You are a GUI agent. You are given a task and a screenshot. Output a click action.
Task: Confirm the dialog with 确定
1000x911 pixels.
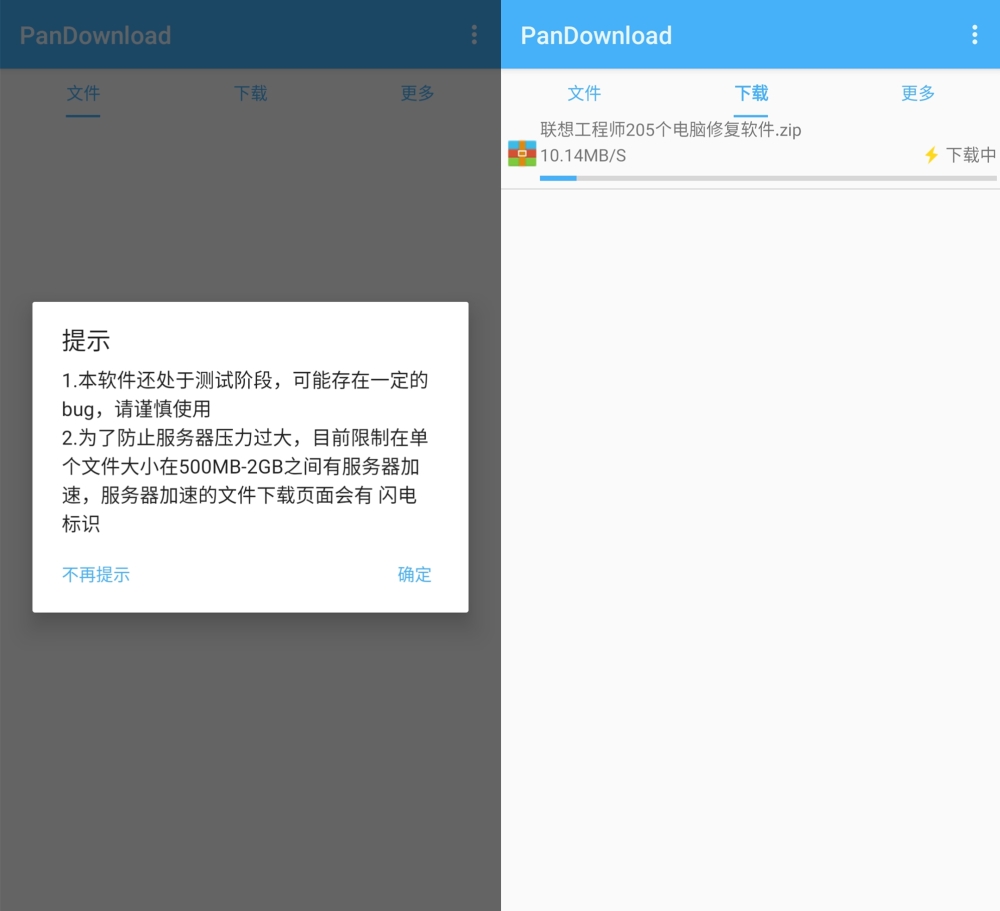pos(415,575)
